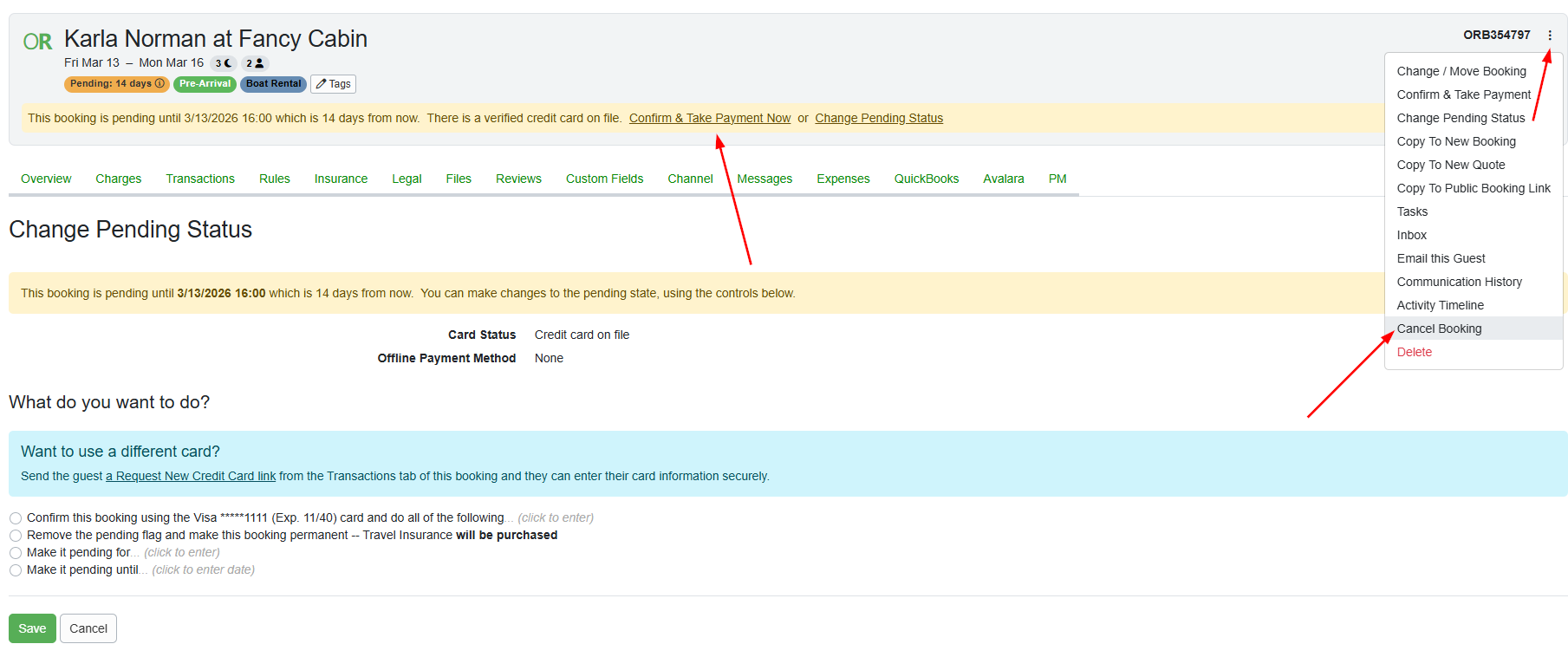This screenshot has height=657, width=1568.
Task: Switch to the Files tab
Action: (x=459, y=179)
